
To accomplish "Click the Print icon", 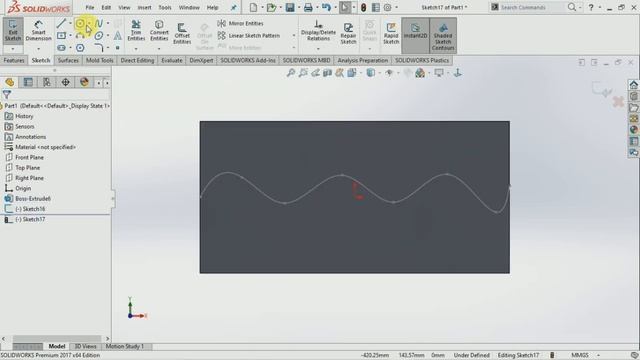I will pos(308,7).
